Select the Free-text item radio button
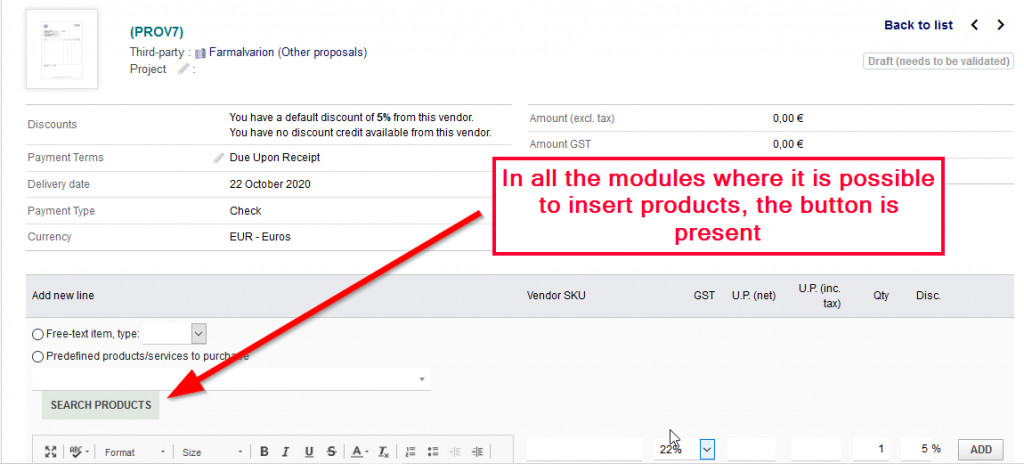 pyautogui.click(x=38, y=334)
